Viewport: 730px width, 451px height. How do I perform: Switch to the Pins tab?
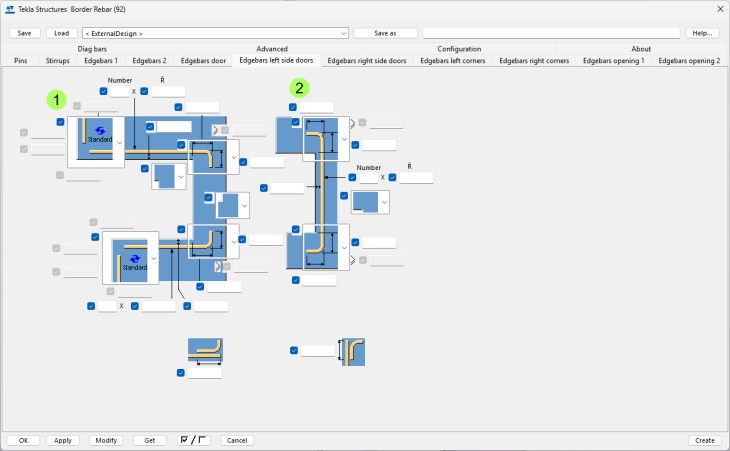20,61
